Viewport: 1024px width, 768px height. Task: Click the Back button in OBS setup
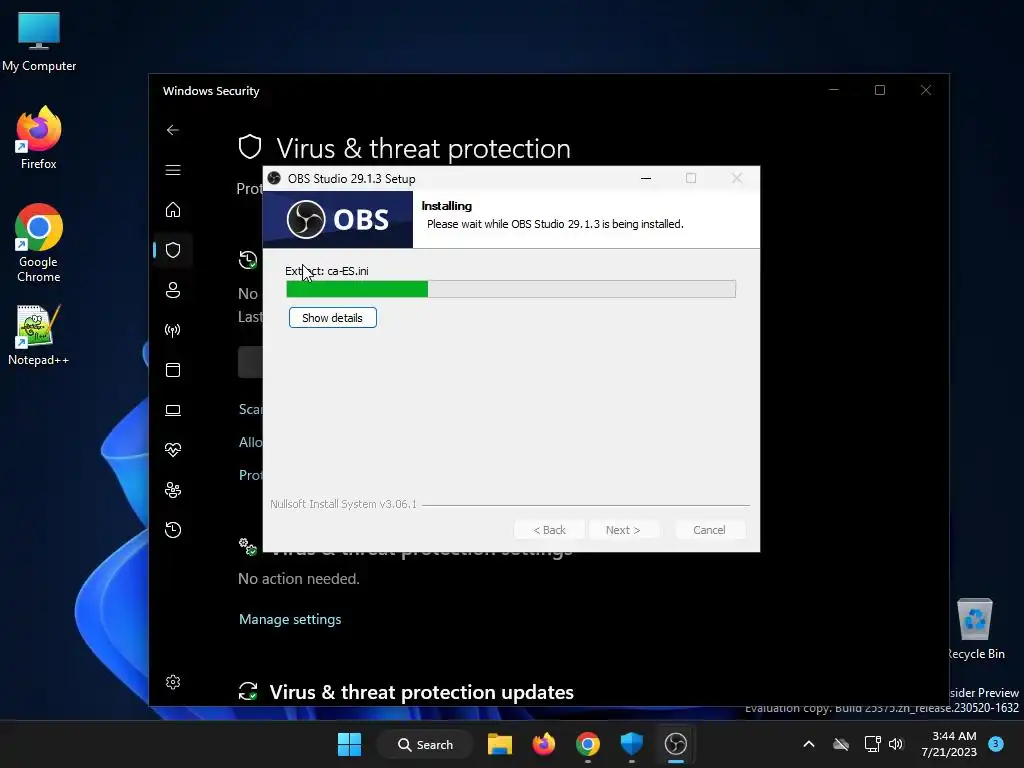549,530
